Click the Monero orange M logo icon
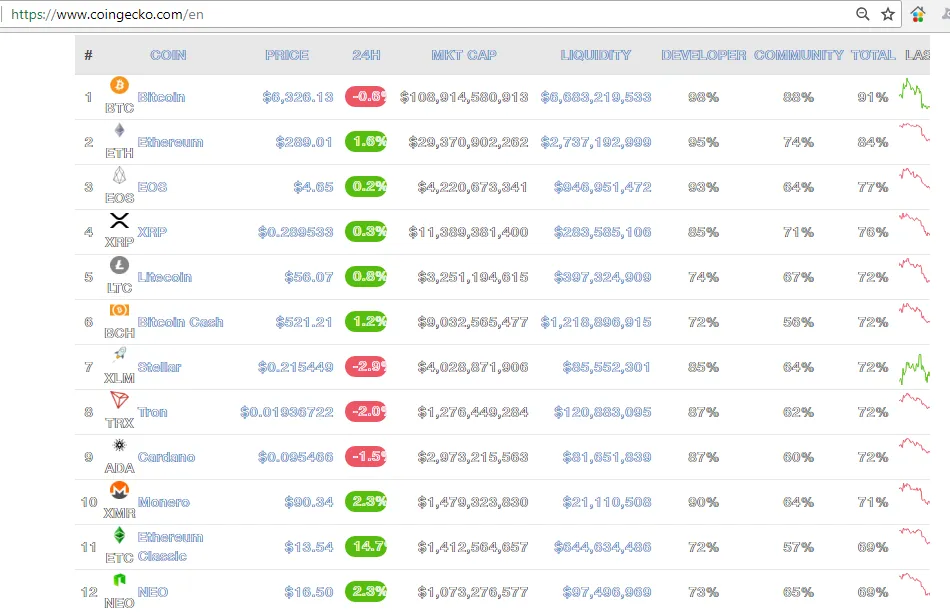The width and height of the screenshot is (950, 614). 119,490
